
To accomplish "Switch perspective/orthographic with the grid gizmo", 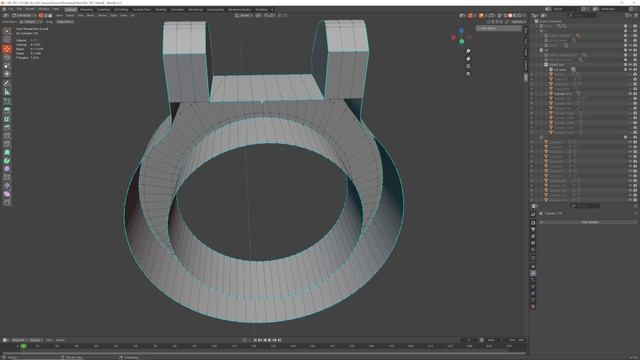I will [468, 74].
